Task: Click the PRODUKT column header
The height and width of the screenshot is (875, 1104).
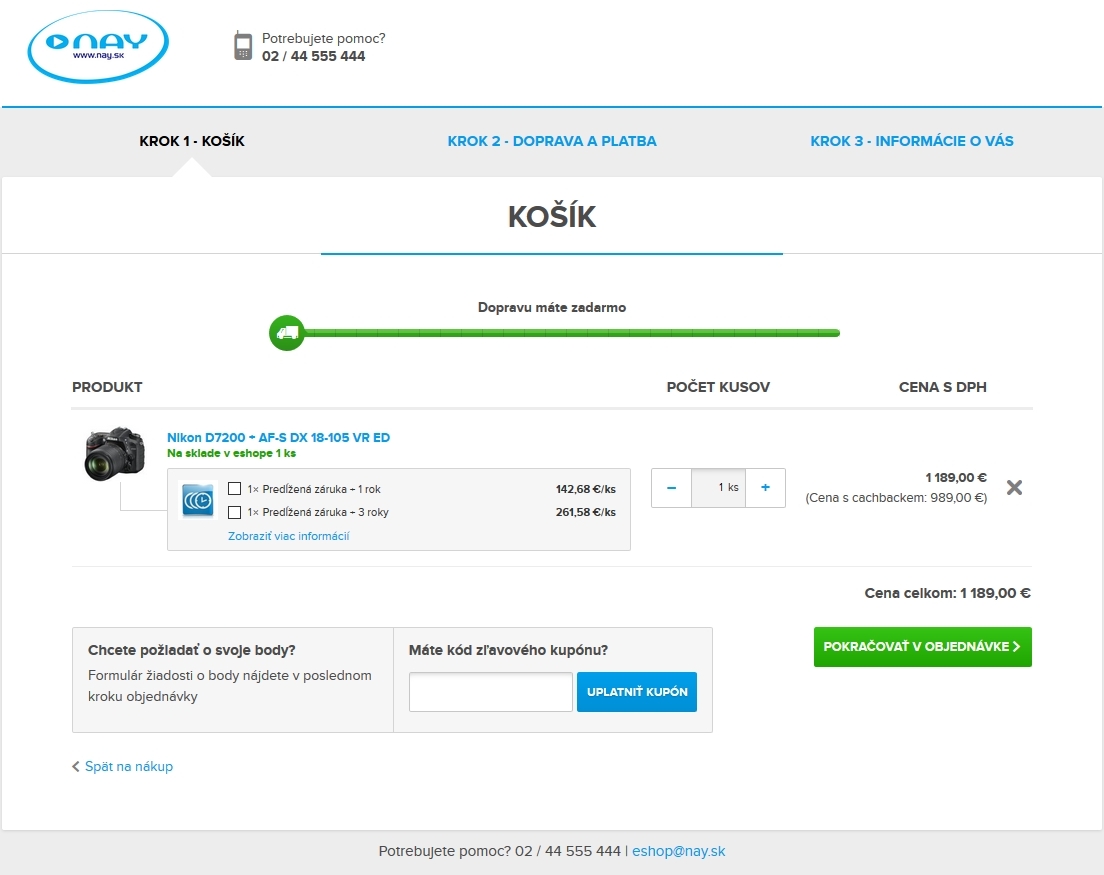Action: (107, 386)
